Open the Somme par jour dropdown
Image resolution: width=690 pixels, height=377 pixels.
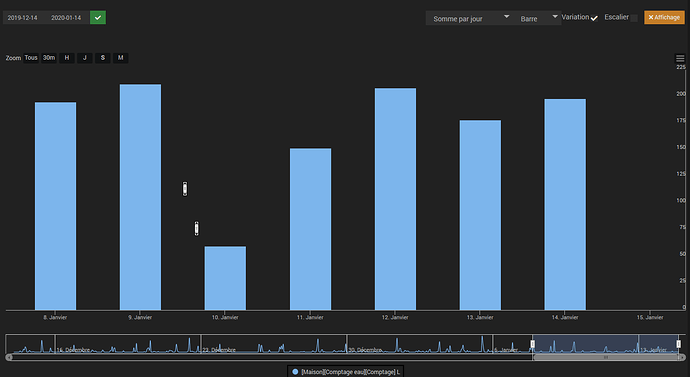click(x=470, y=18)
